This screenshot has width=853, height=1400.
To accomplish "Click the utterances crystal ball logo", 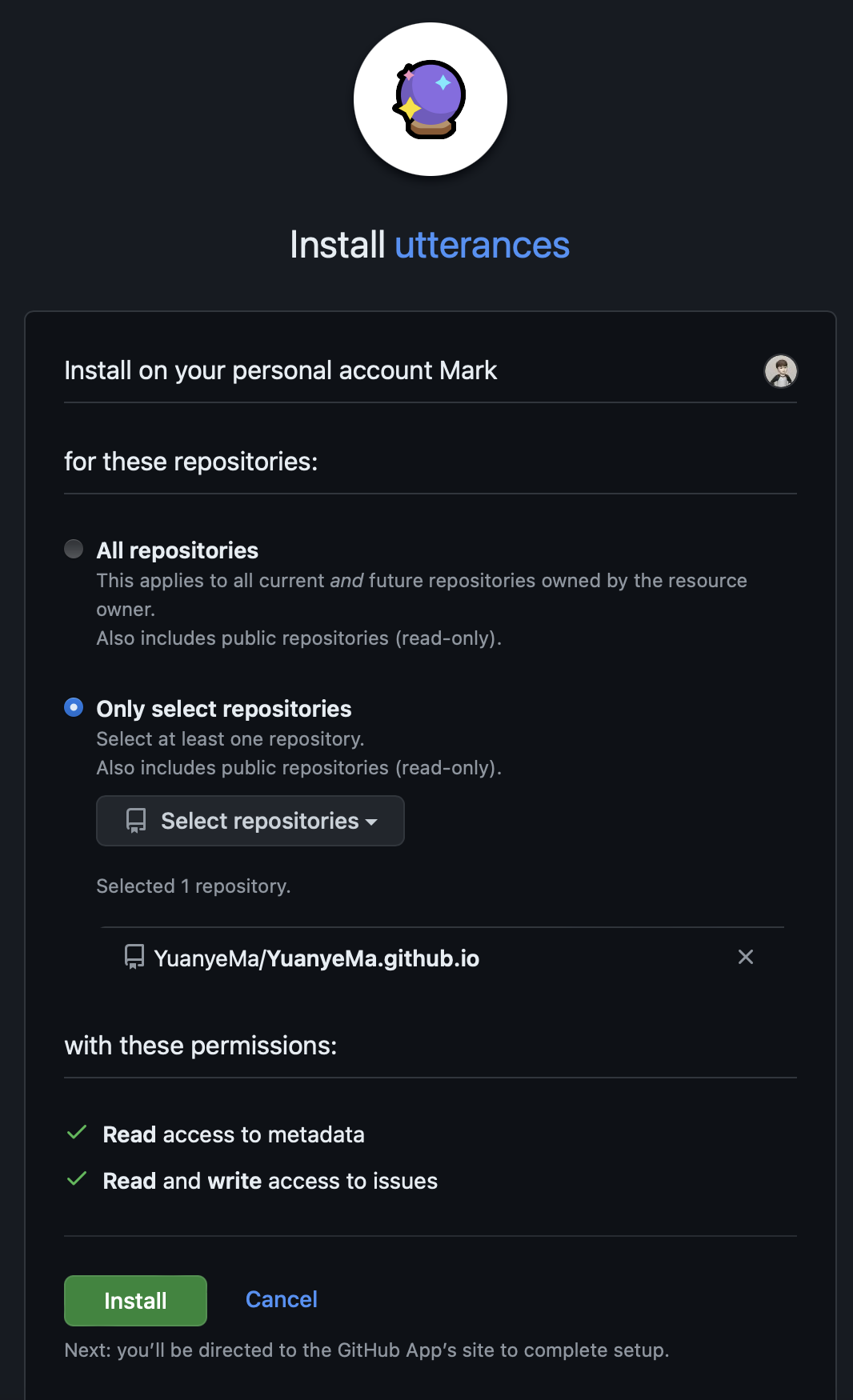I will 431,99.
